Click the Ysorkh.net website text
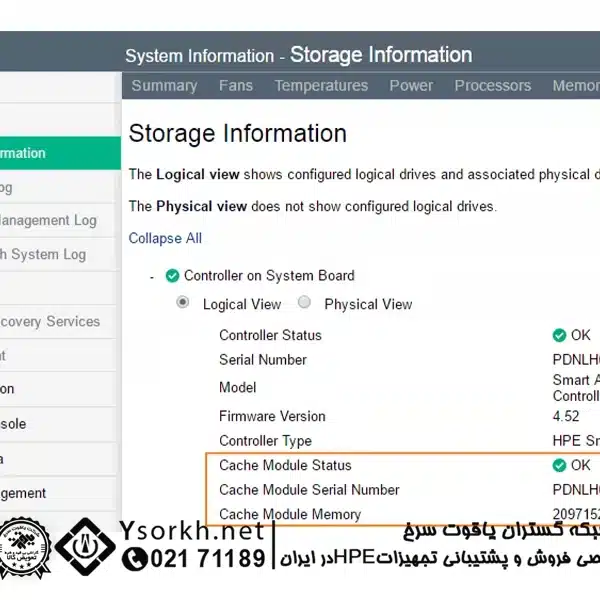This screenshot has width=600, height=600. [192, 532]
